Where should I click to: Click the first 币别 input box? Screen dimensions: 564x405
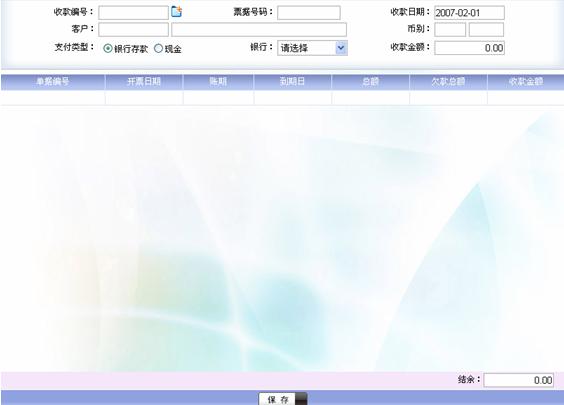point(450,29)
